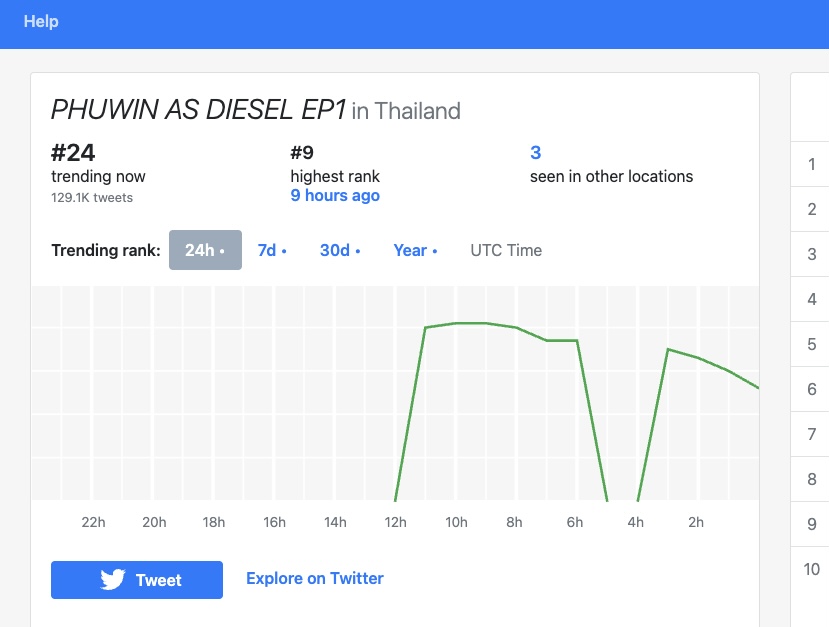Select rank row 10 in side list
This screenshot has width=829, height=627.
point(812,569)
